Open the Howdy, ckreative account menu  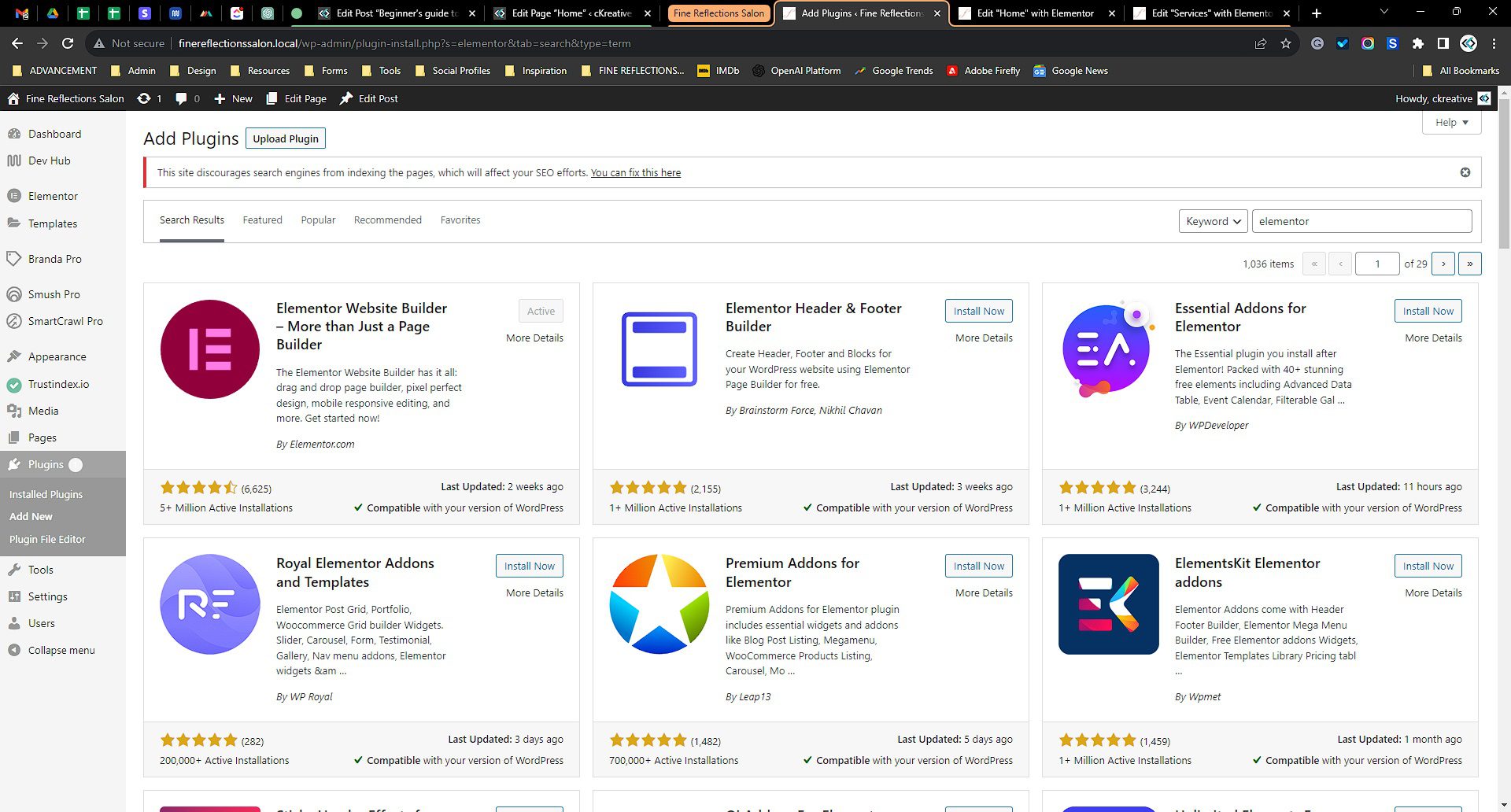click(1443, 98)
